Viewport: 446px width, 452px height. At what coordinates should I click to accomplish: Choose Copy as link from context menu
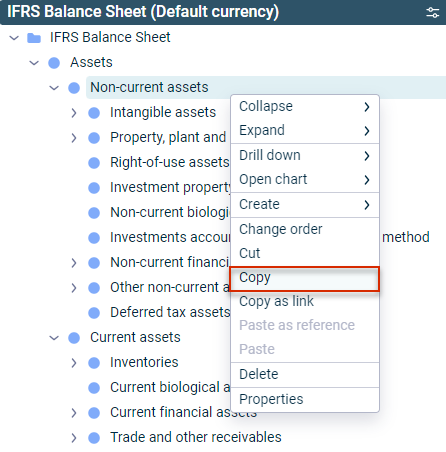click(x=305, y=301)
